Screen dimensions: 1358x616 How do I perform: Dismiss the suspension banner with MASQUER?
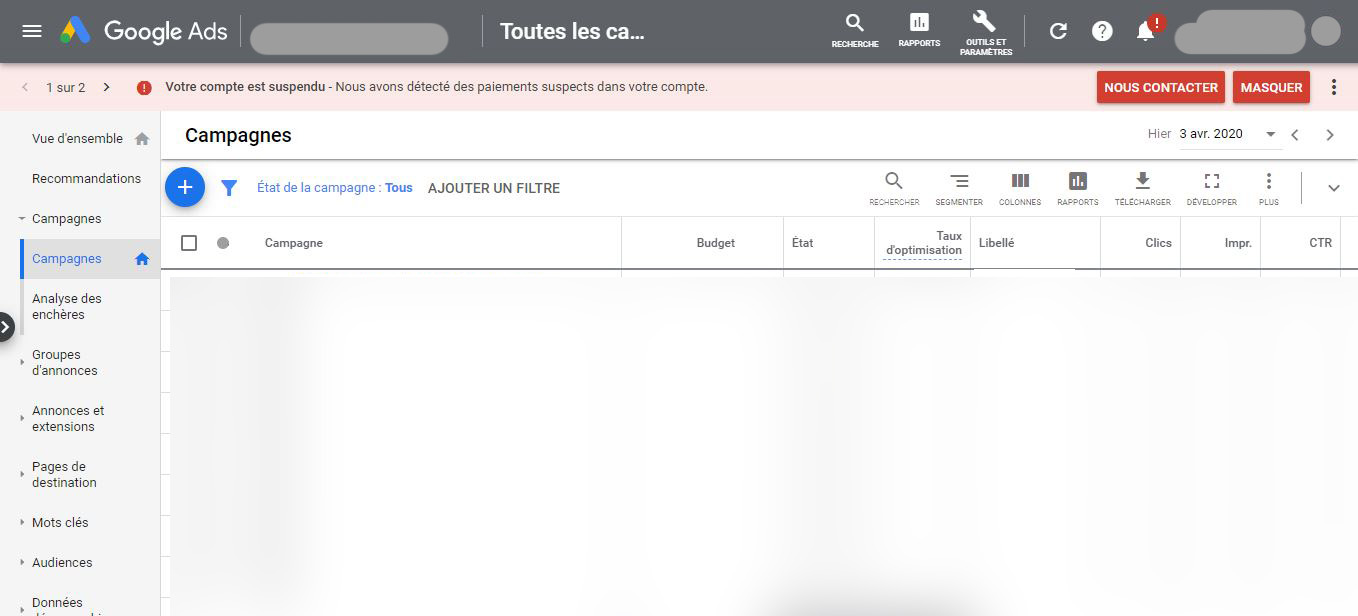1271,87
